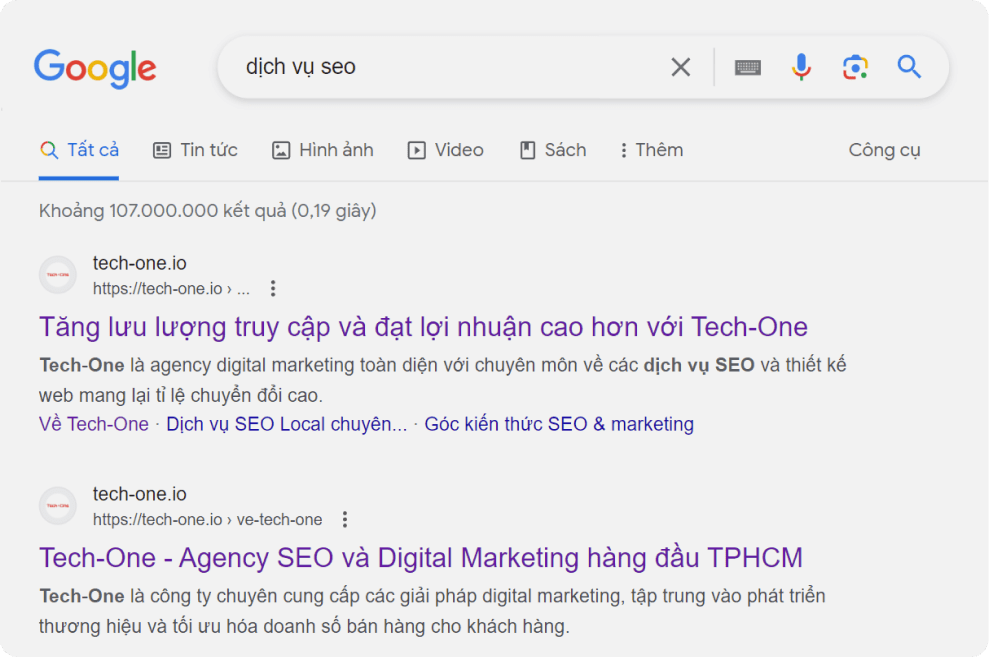Follow the "Dịch vụ SEO Local chuyên..." sitelink

click(287, 424)
